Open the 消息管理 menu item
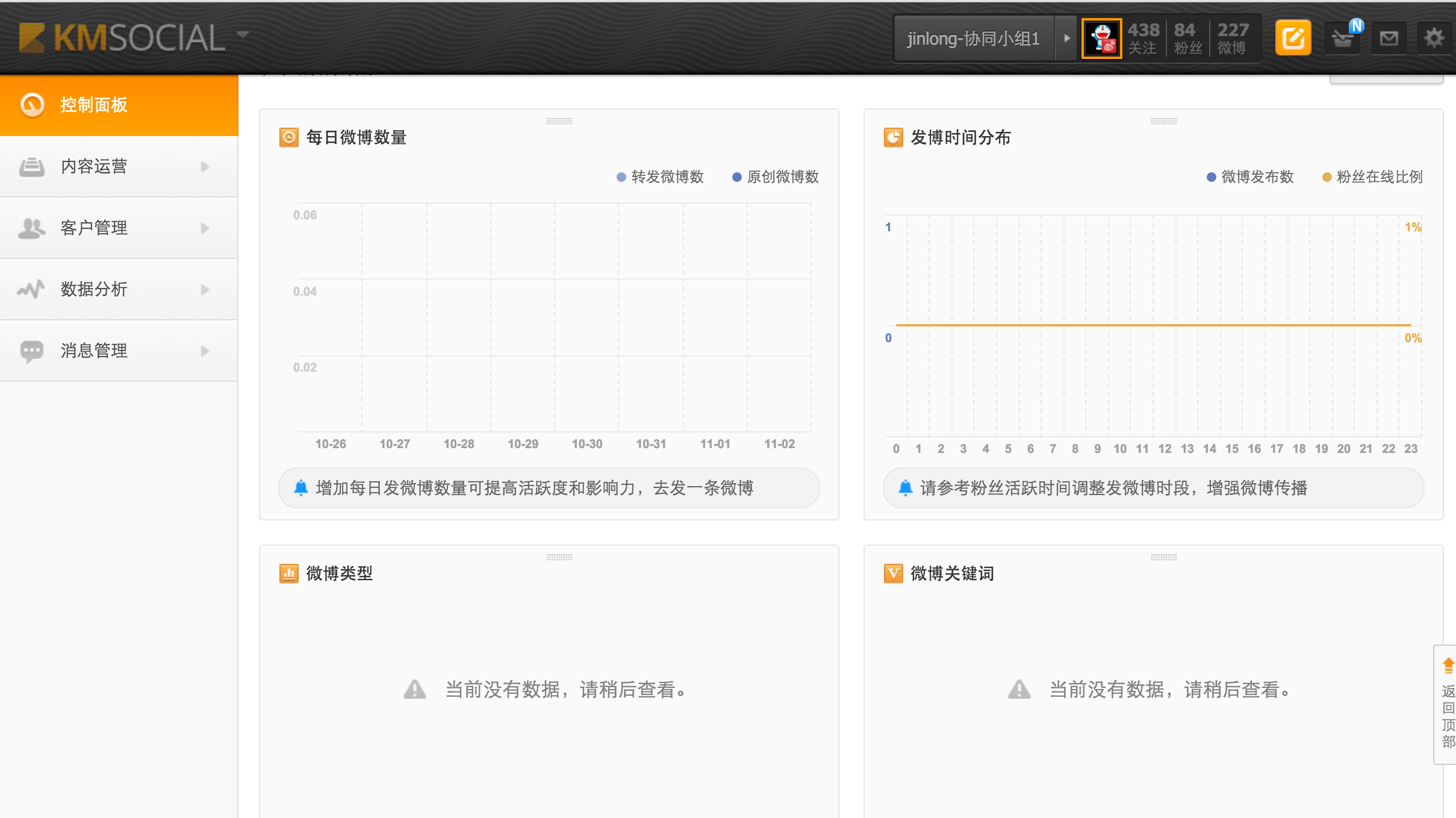 click(x=119, y=351)
